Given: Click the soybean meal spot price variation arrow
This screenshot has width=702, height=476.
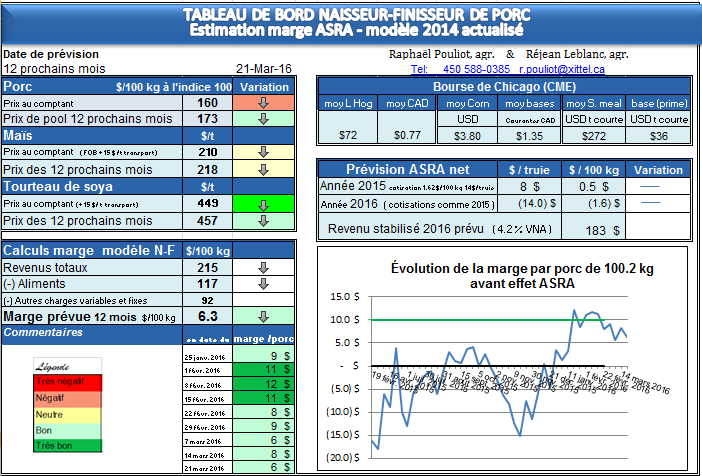Looking at the screenshot, I should point(265,204).
